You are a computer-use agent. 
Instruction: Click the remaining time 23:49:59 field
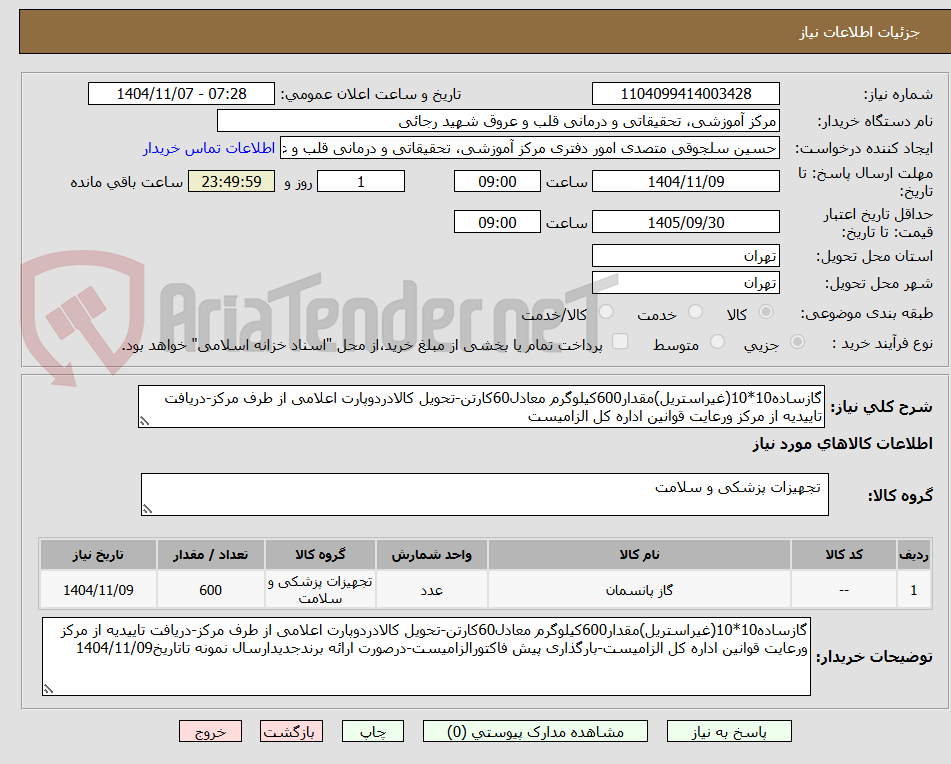pos(231,181)
